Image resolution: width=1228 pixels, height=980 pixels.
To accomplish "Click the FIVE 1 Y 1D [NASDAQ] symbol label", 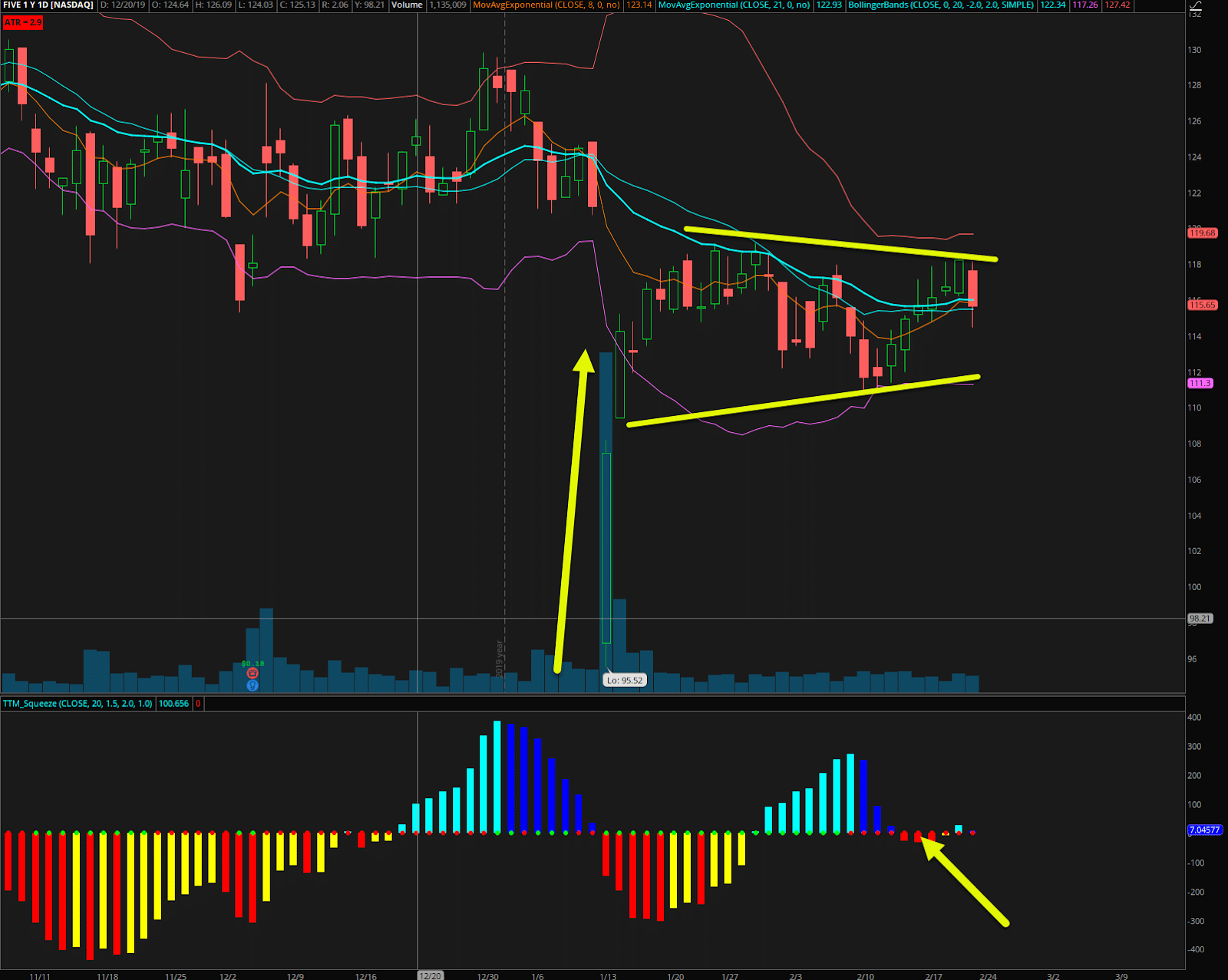I will (x=48, y=5).
